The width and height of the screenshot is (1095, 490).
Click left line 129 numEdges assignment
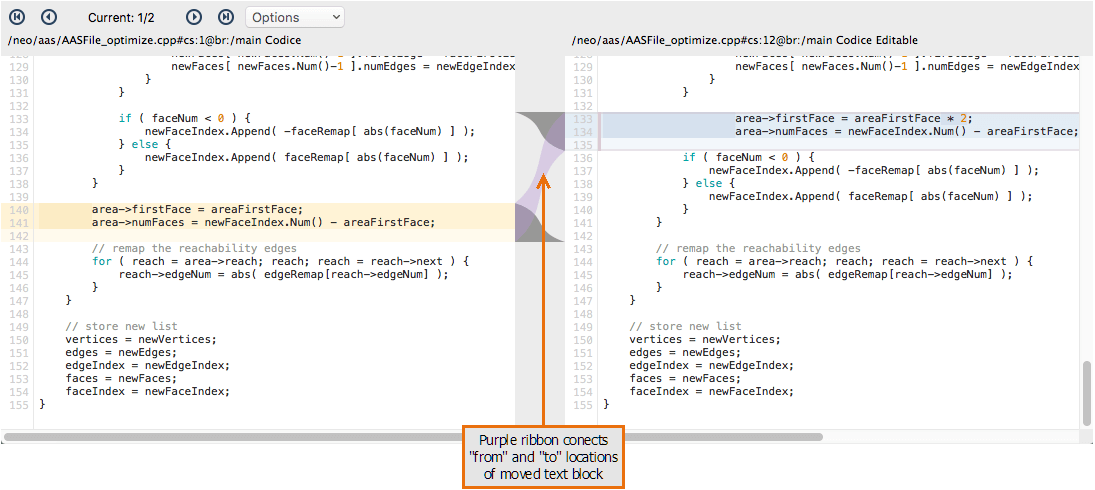click(x=343, y=66)
